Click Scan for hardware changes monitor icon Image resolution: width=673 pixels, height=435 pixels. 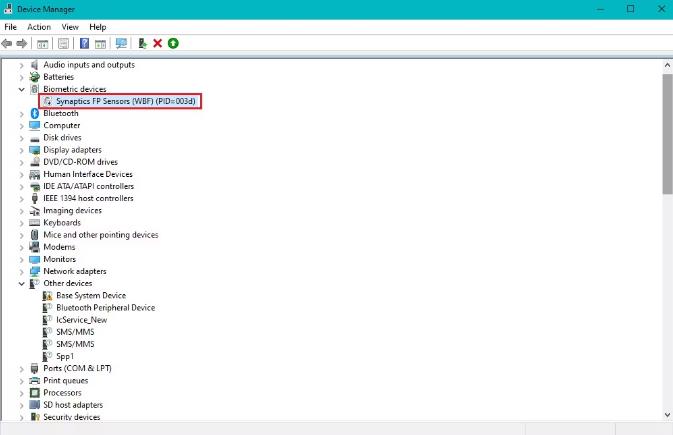[121, 43]
